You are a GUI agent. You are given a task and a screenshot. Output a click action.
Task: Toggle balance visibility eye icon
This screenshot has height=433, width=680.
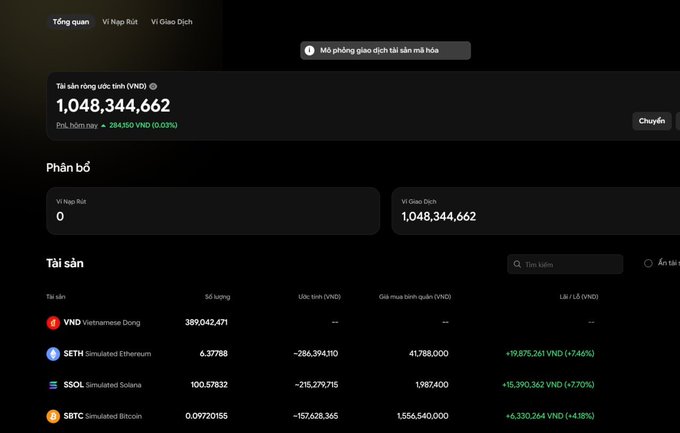coord(153,86)
